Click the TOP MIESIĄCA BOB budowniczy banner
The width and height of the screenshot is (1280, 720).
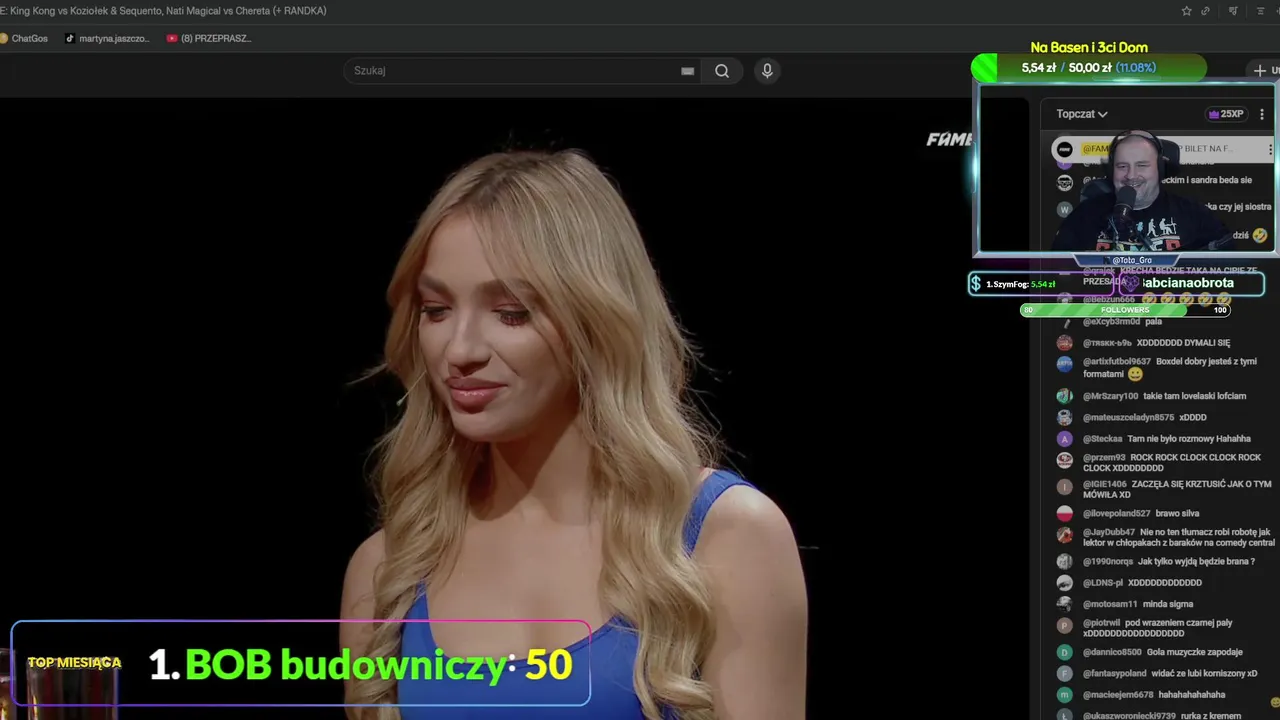(x=300, y=663)
